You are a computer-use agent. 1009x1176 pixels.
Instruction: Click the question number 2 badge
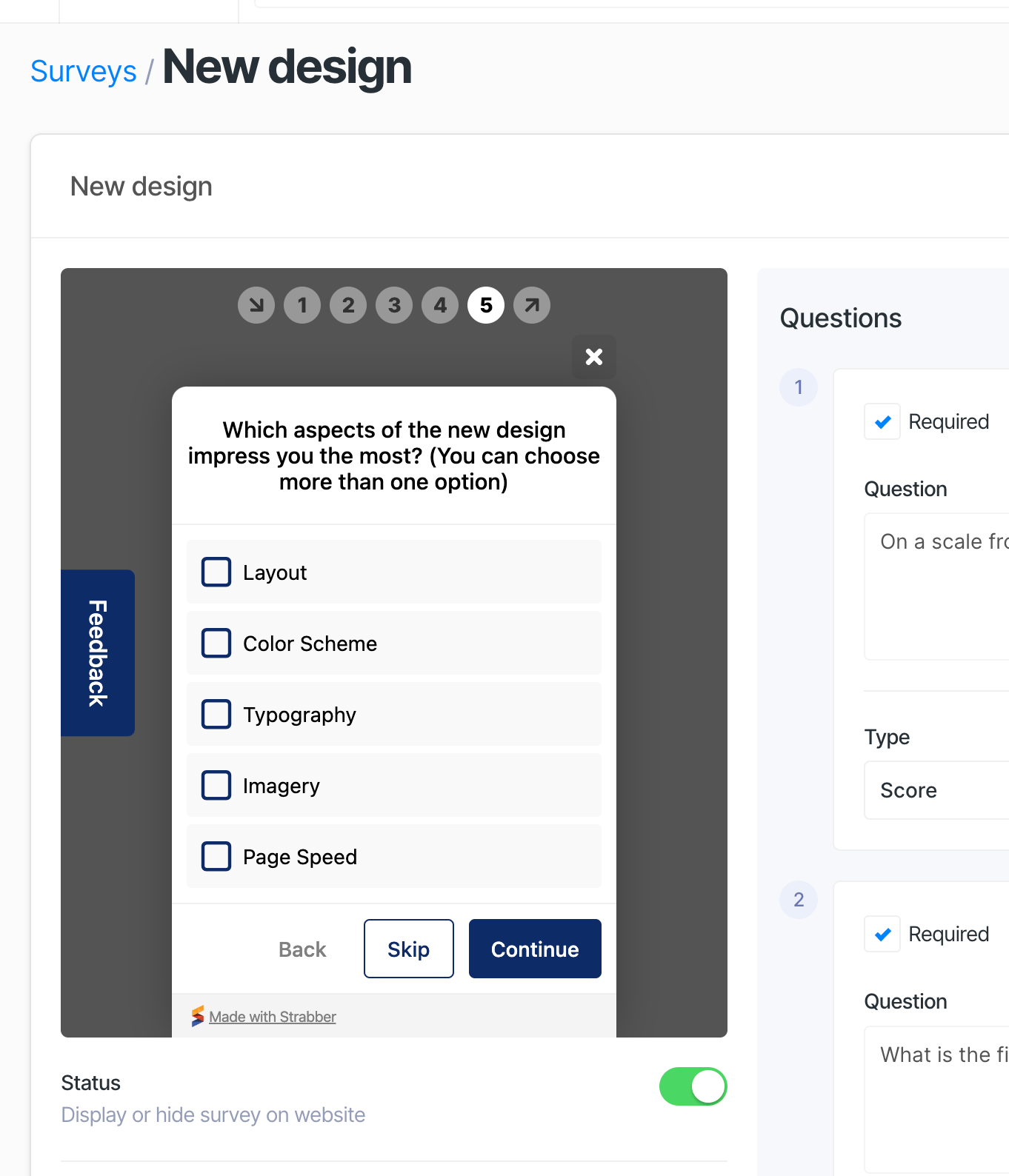pyautogui.click(x=799, y=900)
